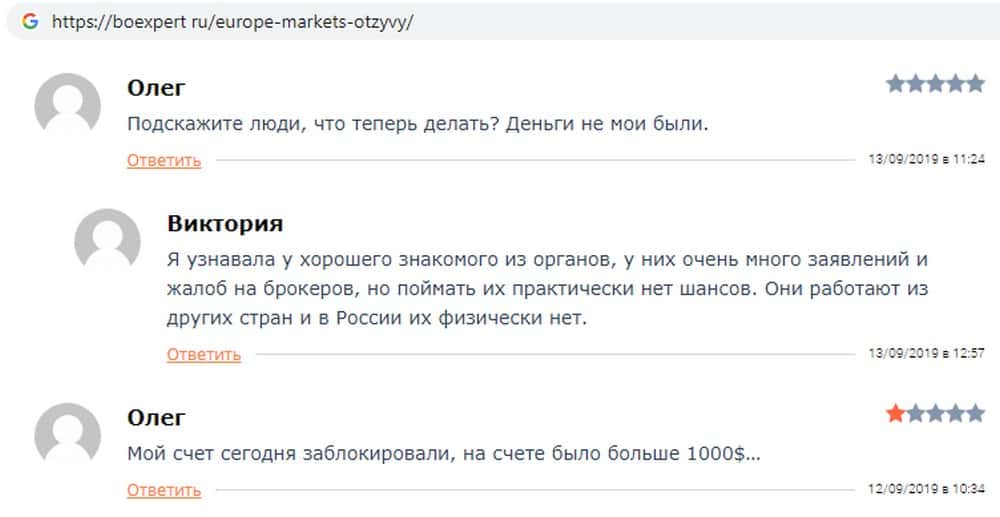Click Ответить under "Деньги не мои были"

click(164, 160)
